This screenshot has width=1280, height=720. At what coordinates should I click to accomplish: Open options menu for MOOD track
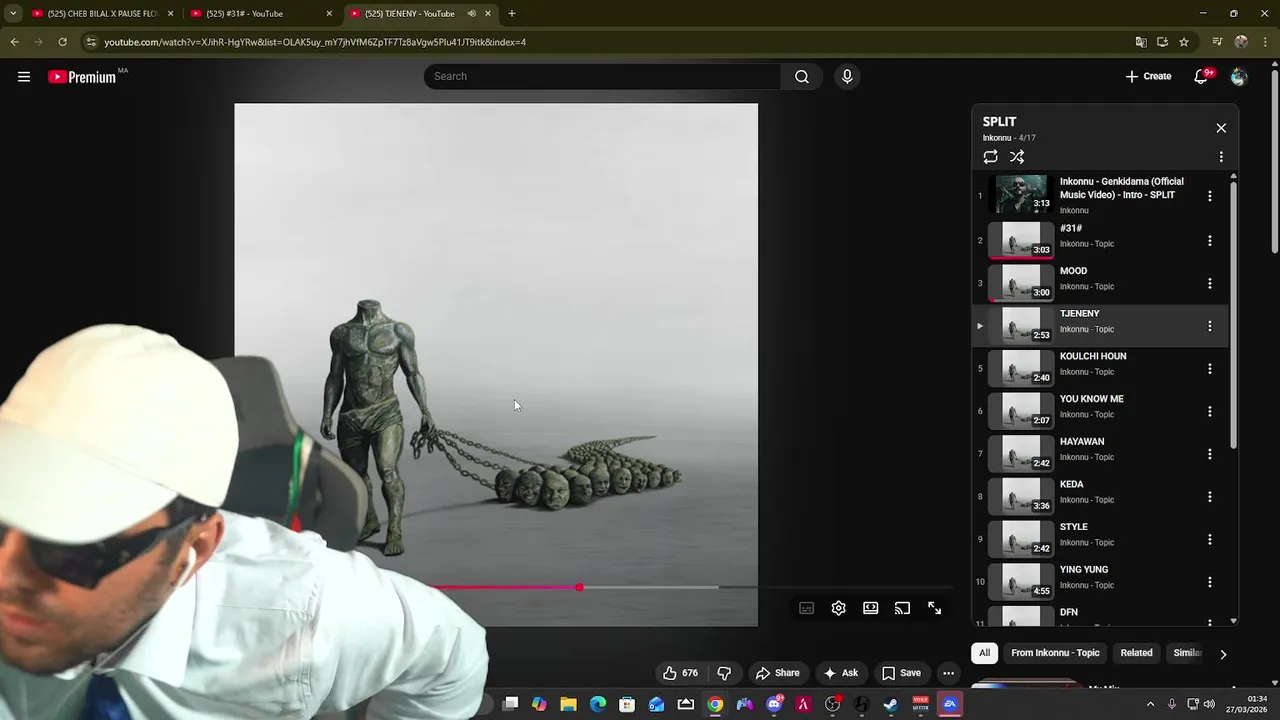coord(1210,284)
